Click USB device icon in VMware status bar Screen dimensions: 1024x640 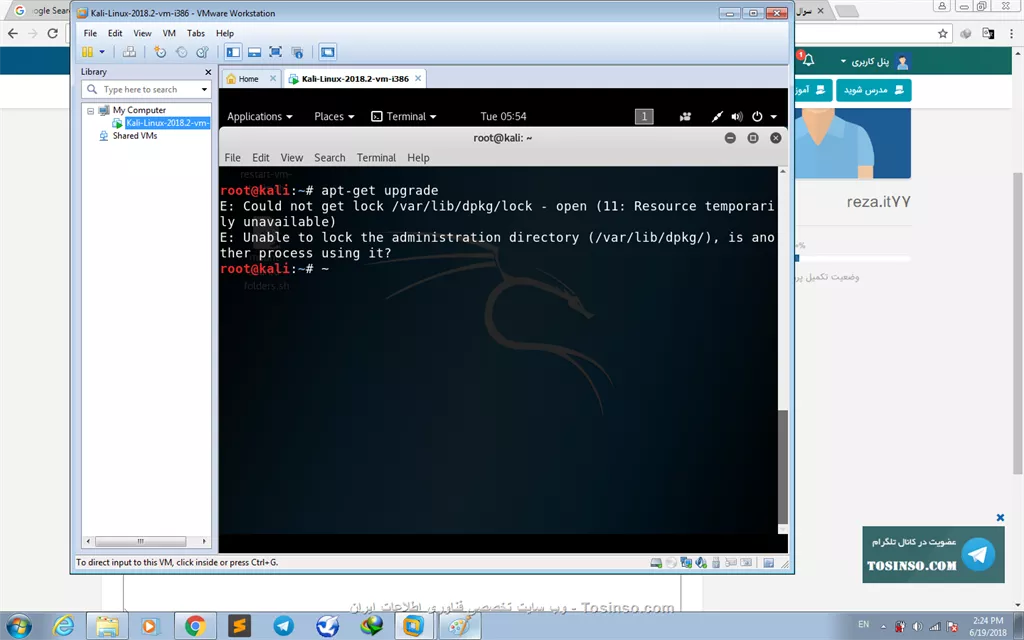tap(716, 562)
